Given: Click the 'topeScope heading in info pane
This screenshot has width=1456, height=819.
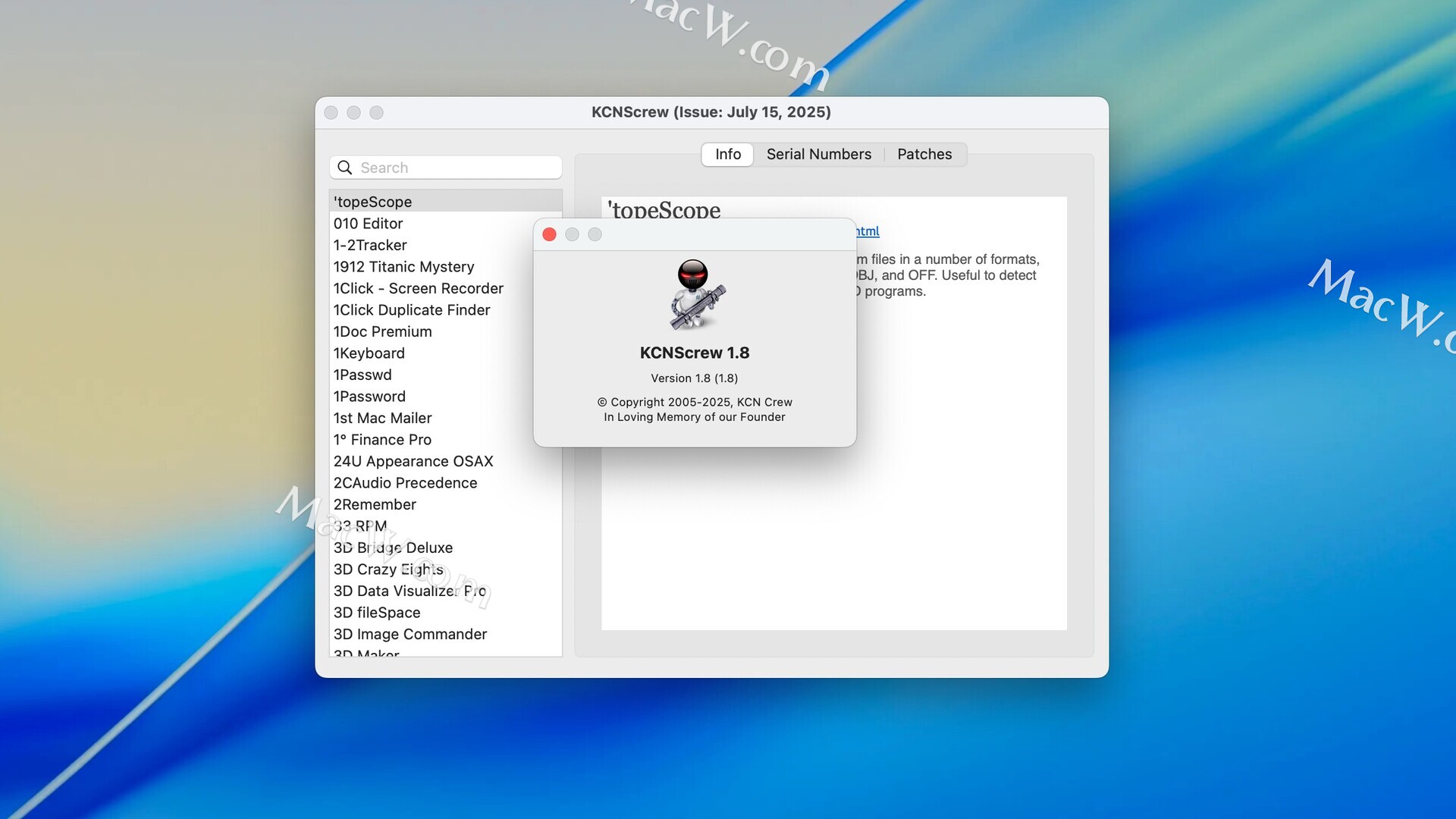Looking at the screenshot, I should point(665,209).
